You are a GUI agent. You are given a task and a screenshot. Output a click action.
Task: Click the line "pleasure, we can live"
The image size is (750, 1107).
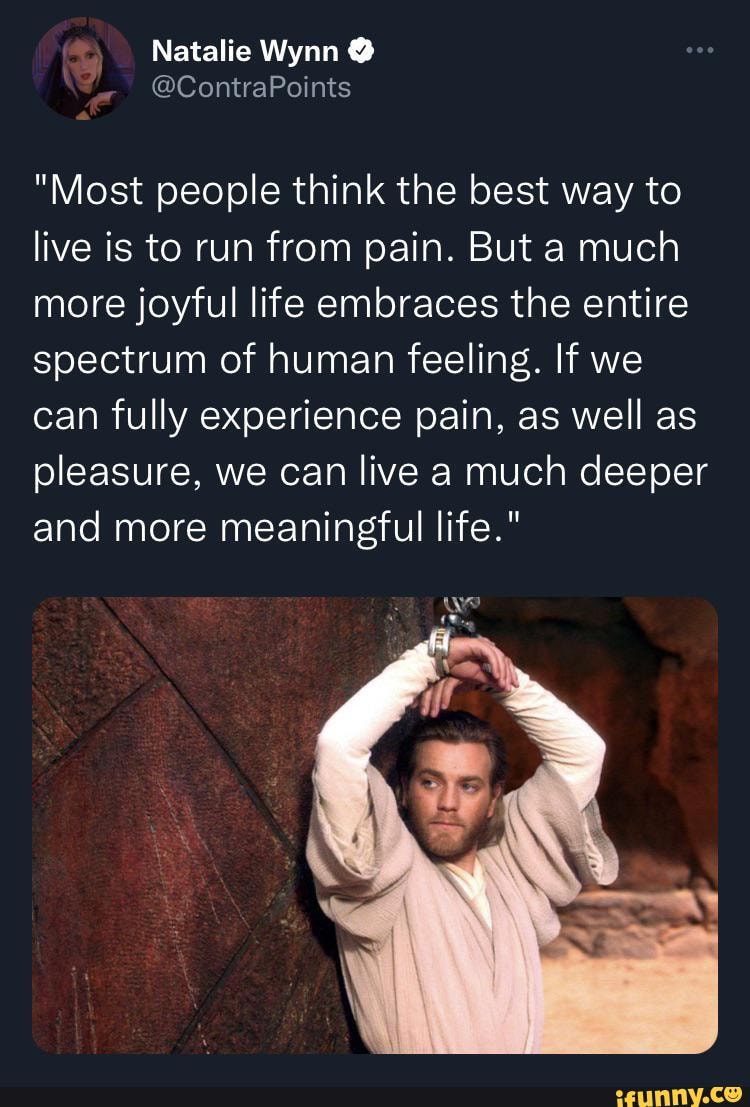(370, 473)
